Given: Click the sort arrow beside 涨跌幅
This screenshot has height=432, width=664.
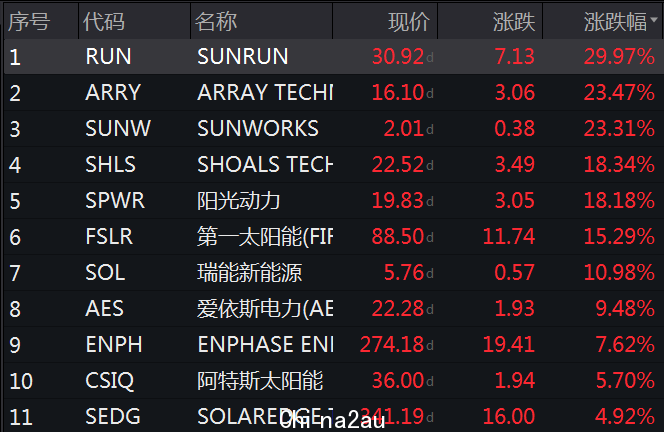Looking at the screenshot, I should pos(654,19).
